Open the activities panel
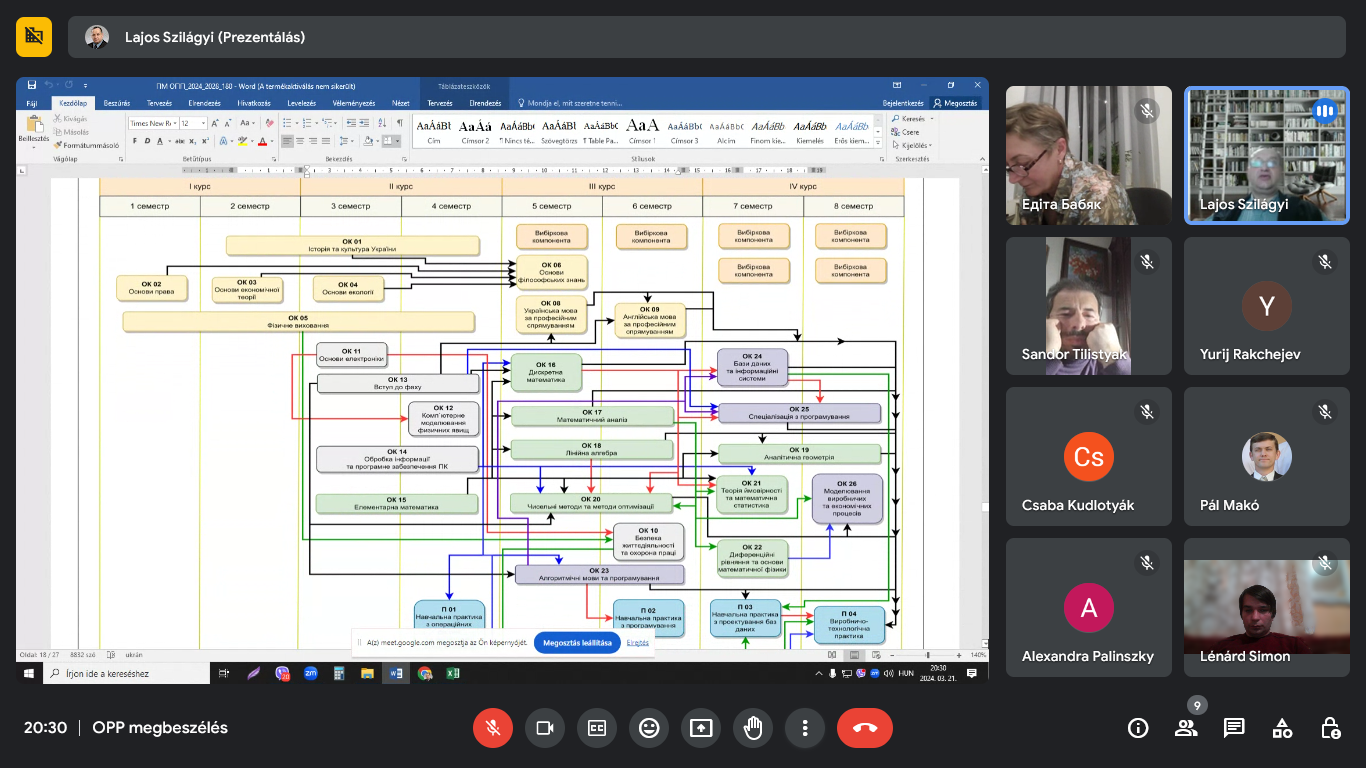 1282,728
